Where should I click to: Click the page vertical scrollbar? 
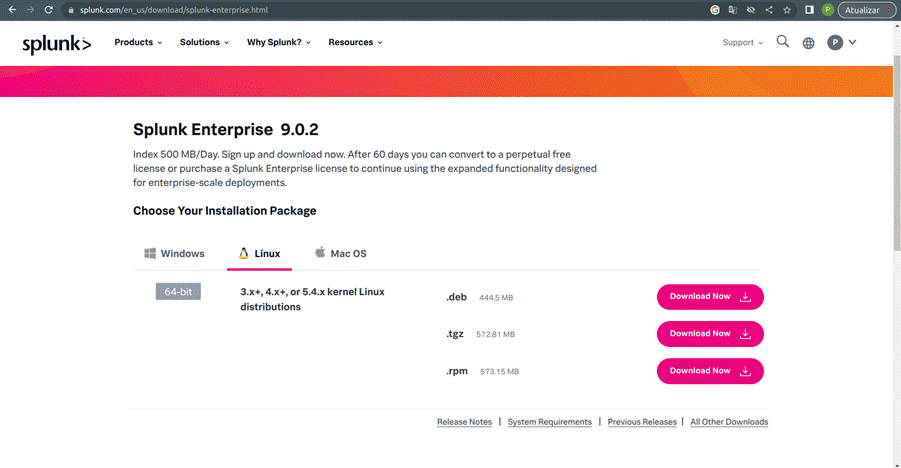896,153
